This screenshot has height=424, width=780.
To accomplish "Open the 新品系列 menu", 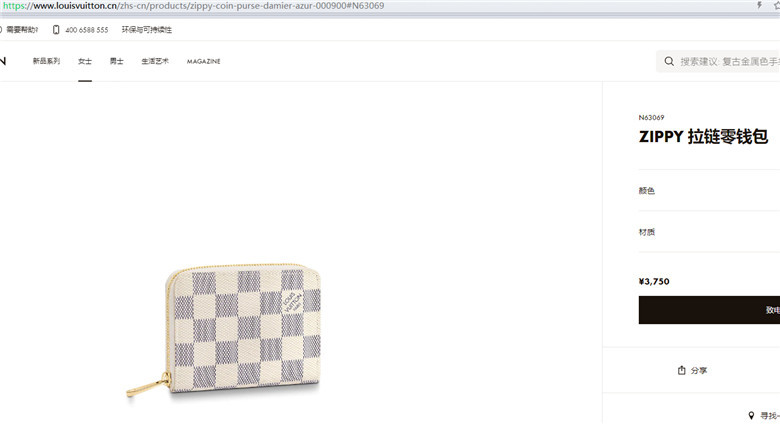I will [46, 61].
